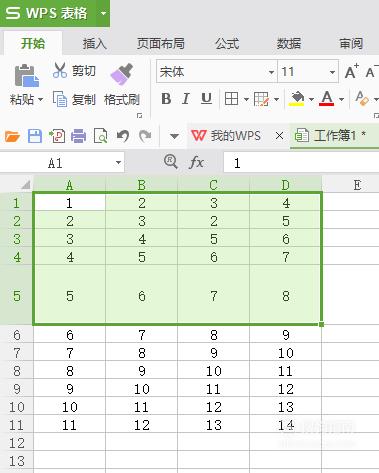Select cell D11 containing 14
Image resolution: width=379 pixels, height=473 pixels.
pos(286,425)
